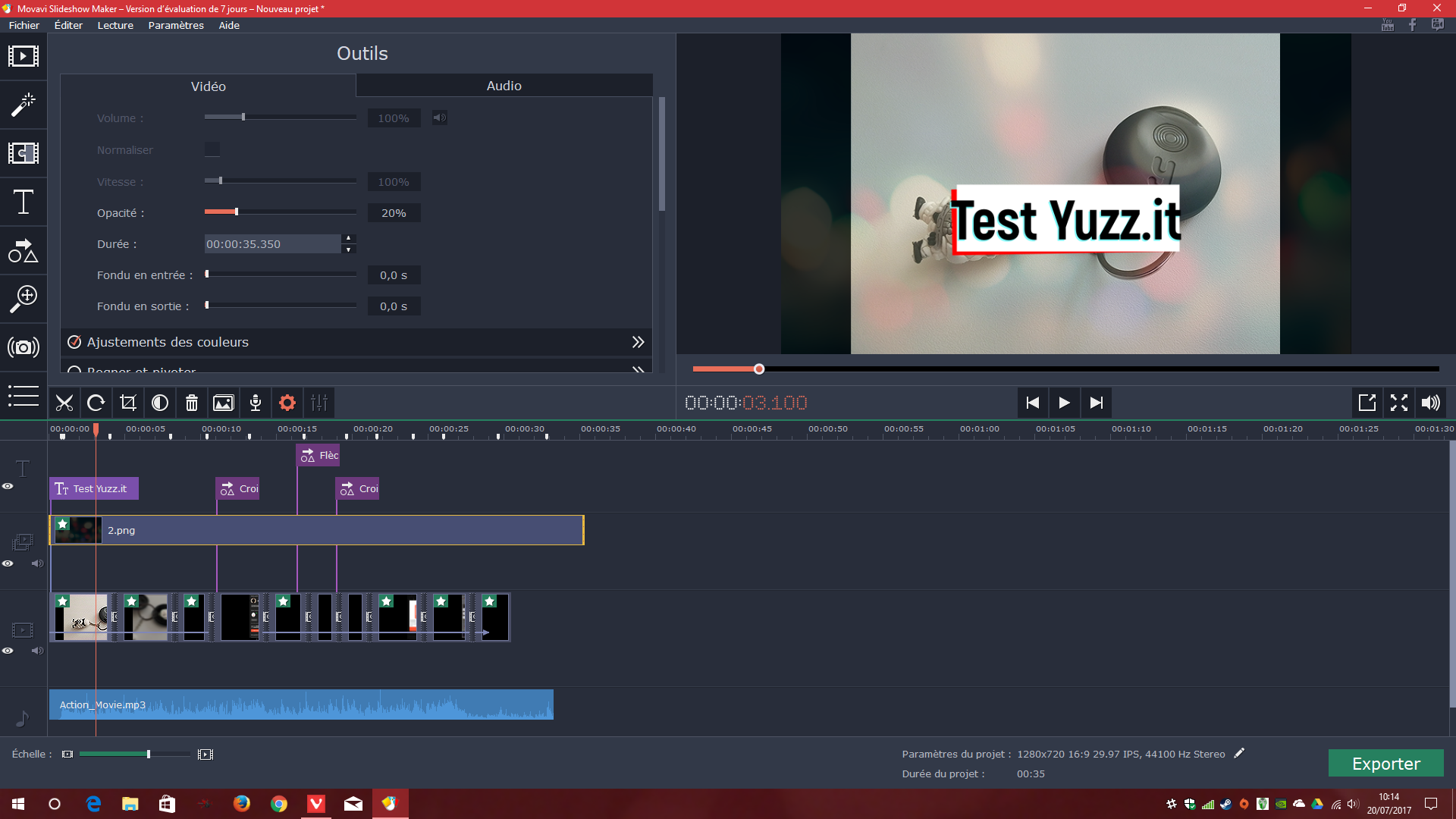
Task: Open the pan and zoom tool
Action: pos(24,299)
